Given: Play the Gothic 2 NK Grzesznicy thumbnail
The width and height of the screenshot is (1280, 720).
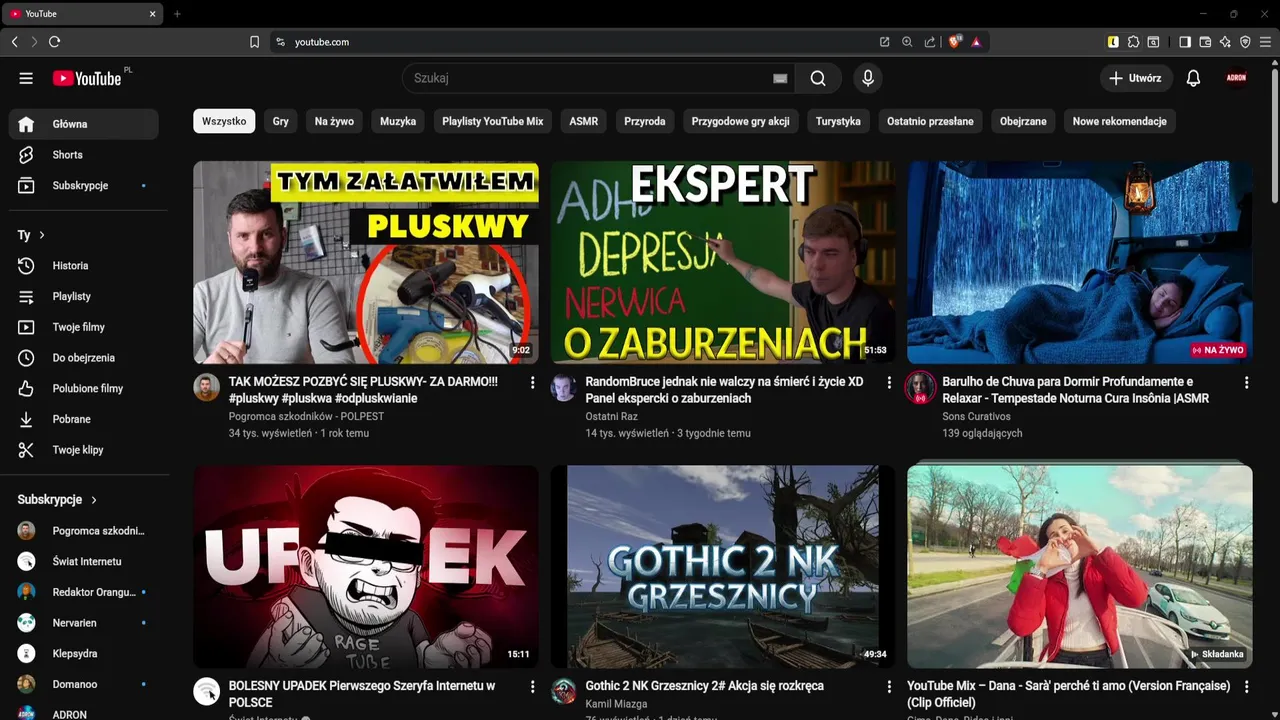Looking at the screenshot, I should [723, 567].
